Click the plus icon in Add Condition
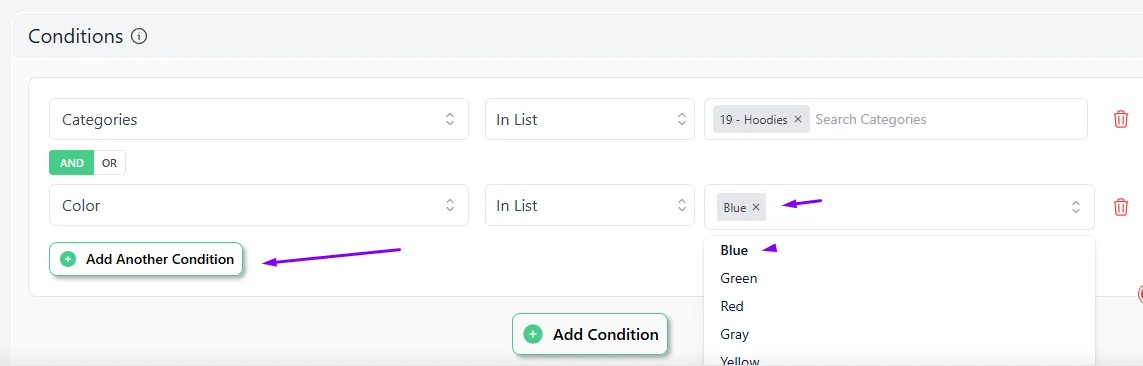Screen dimensions: 1143x366 coord(533,334)
